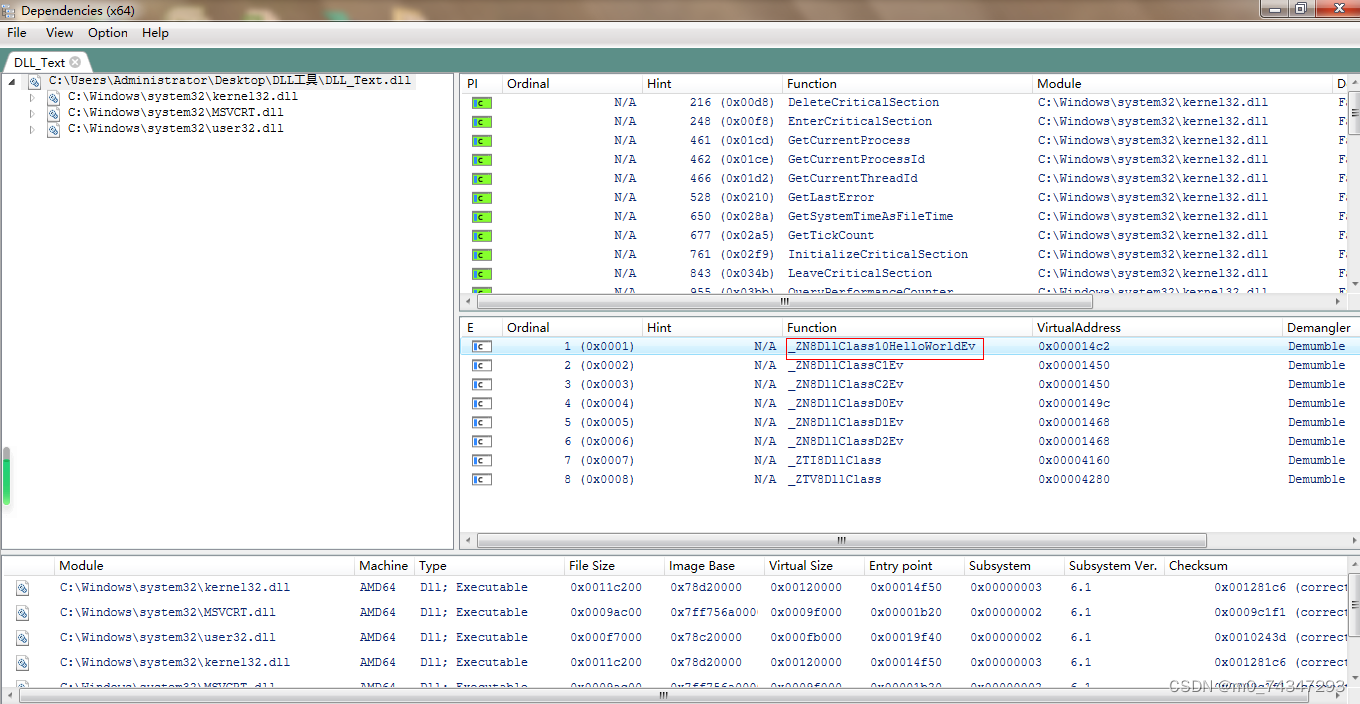Sort module list by Machine column
The height and width of the screenshot is (704, 1360).
384,566
